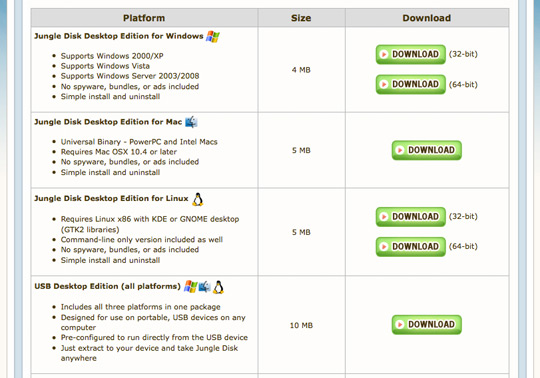Viewport: 540px width, 378px height.
Task: Click the Windows logo in USB Desktop Edition row
Action: (x=190, y=286)
